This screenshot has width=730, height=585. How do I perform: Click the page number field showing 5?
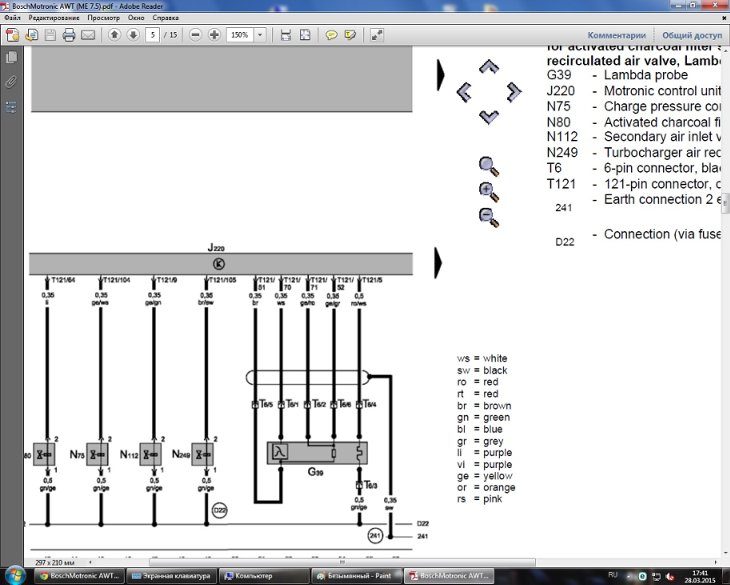pyautogui.click(x=152, y=35)
